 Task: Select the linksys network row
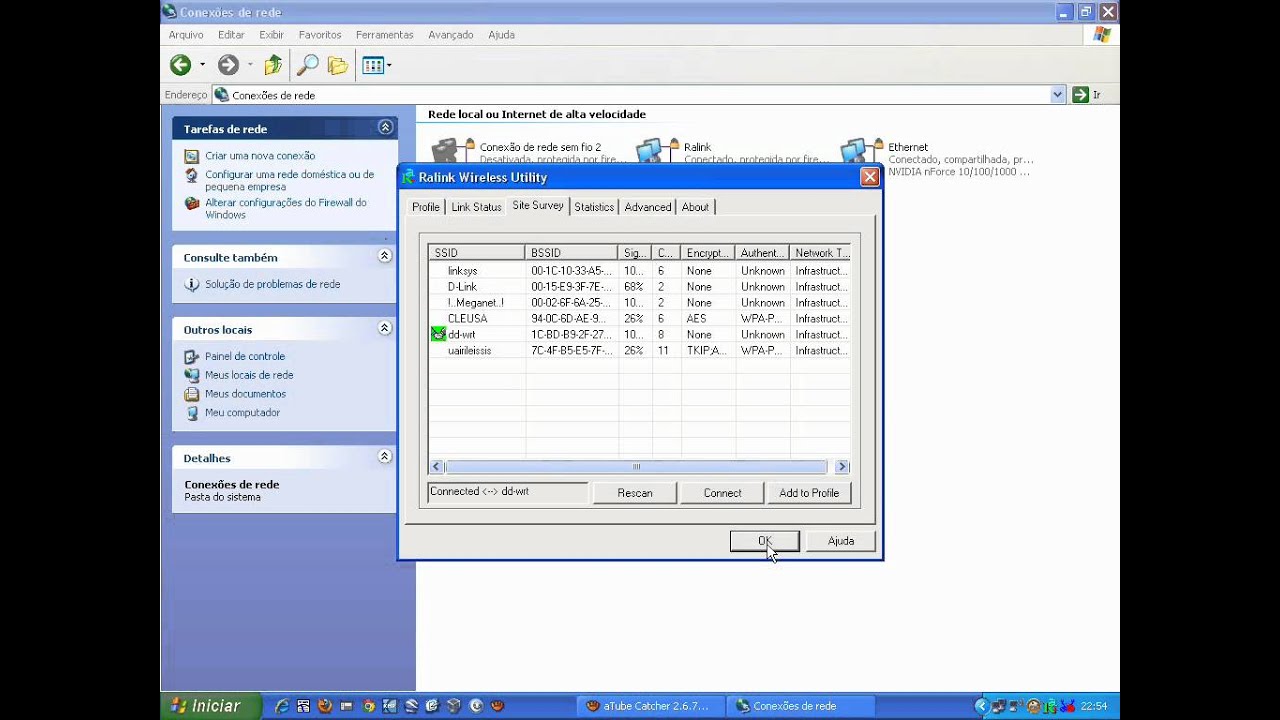640,271
